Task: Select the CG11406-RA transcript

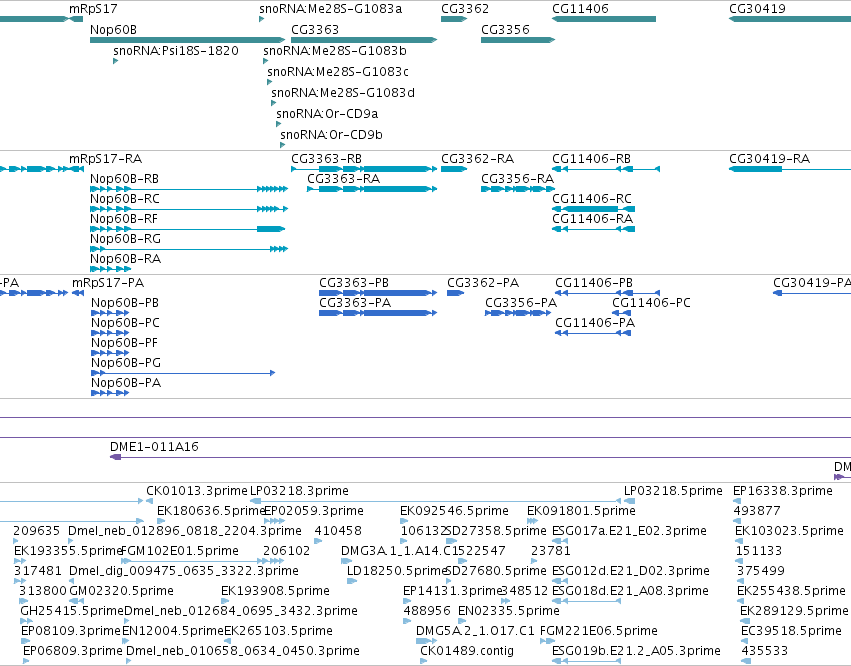Action: (593, 229)
